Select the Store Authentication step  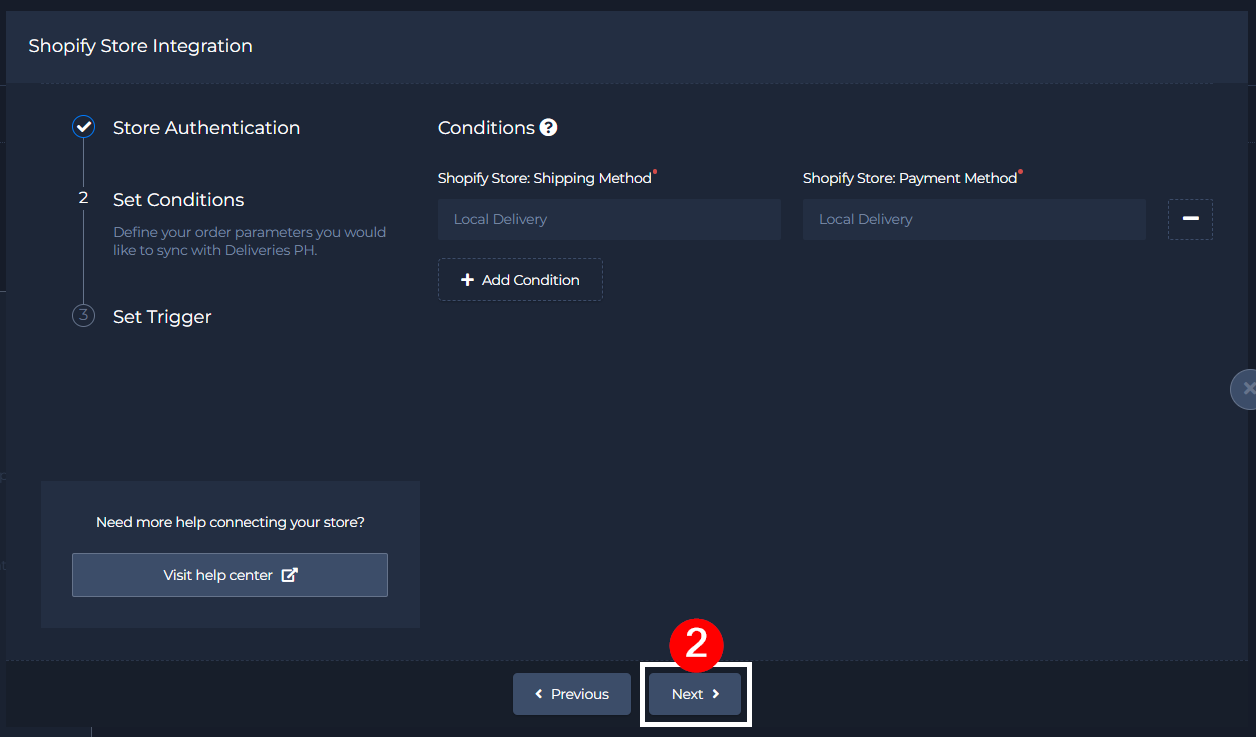point(206,128)
